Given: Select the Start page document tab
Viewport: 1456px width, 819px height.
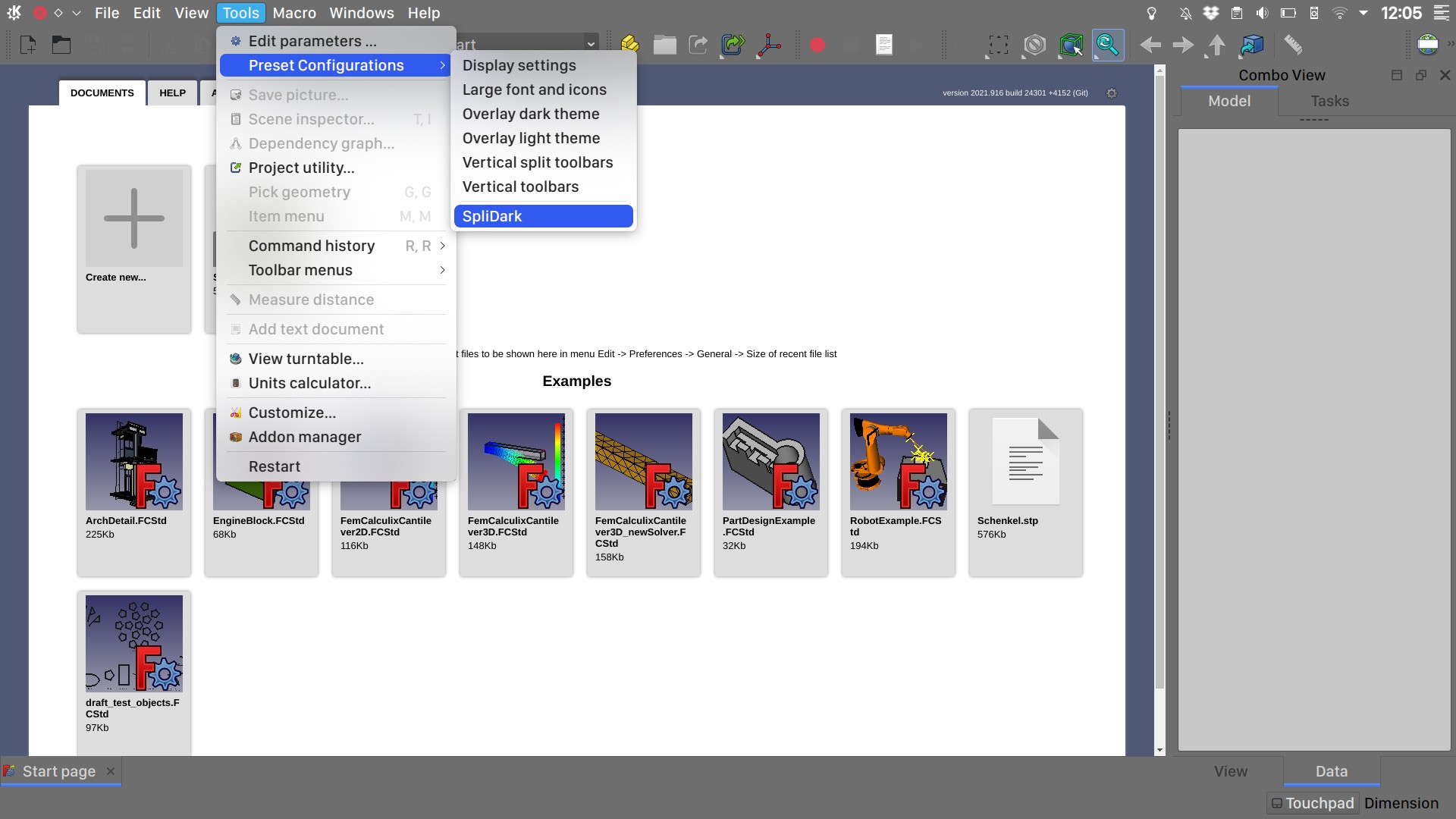Looking at the screenshot, I should 59,771.
